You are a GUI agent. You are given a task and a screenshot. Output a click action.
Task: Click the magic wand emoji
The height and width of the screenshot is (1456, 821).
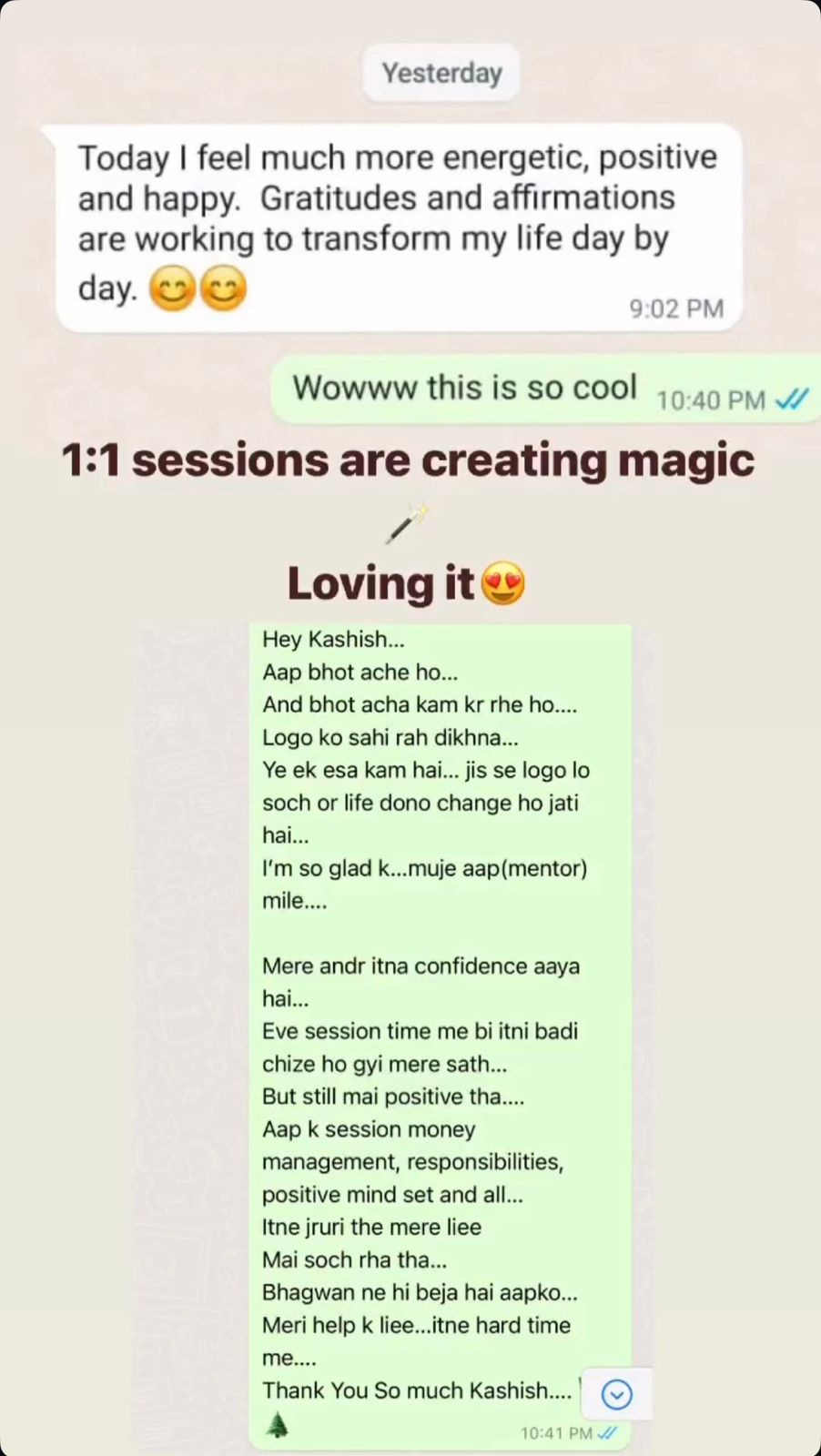[407, 524]
